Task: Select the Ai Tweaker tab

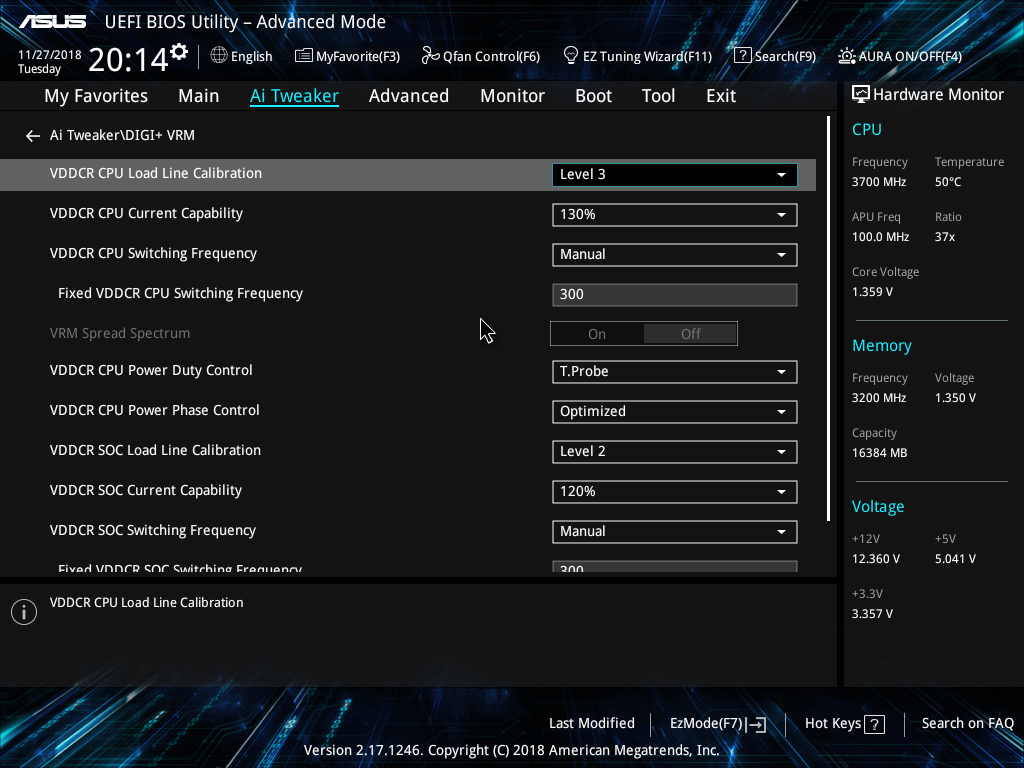Action: [x=294, y=96]
